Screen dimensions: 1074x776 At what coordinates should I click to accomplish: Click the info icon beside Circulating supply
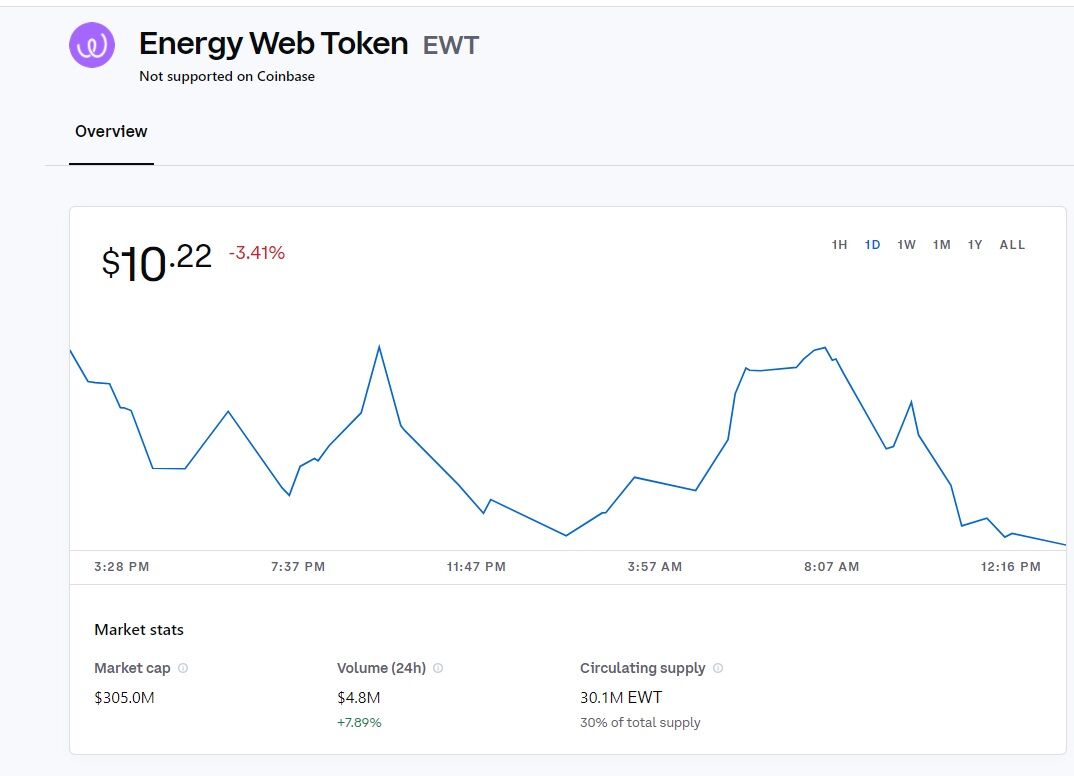tap(718, 668)
